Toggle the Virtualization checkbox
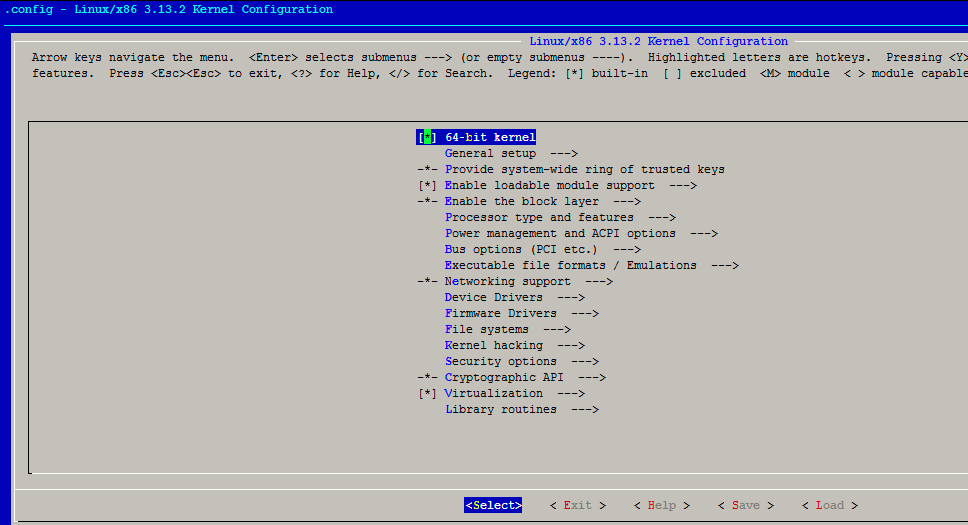The height and width of the screenshot is (525, 968). (x=427, y=393)
